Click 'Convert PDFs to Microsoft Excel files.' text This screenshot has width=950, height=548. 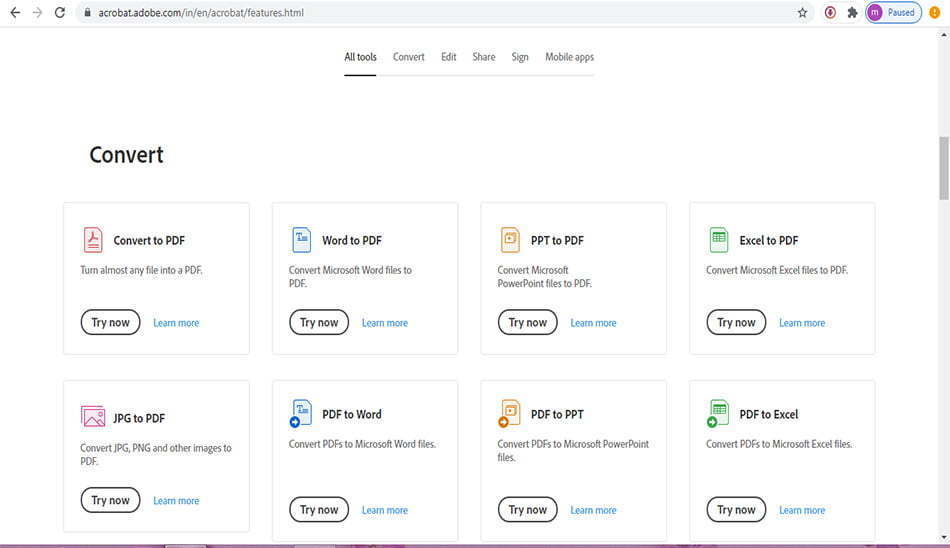pos(779,444)
